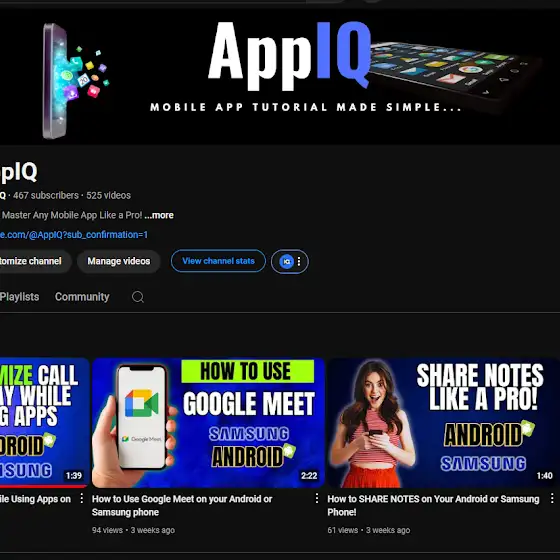The image size is (560, 560).
Task: Click the vidIQ round badge icon
Action: point(286,261)
